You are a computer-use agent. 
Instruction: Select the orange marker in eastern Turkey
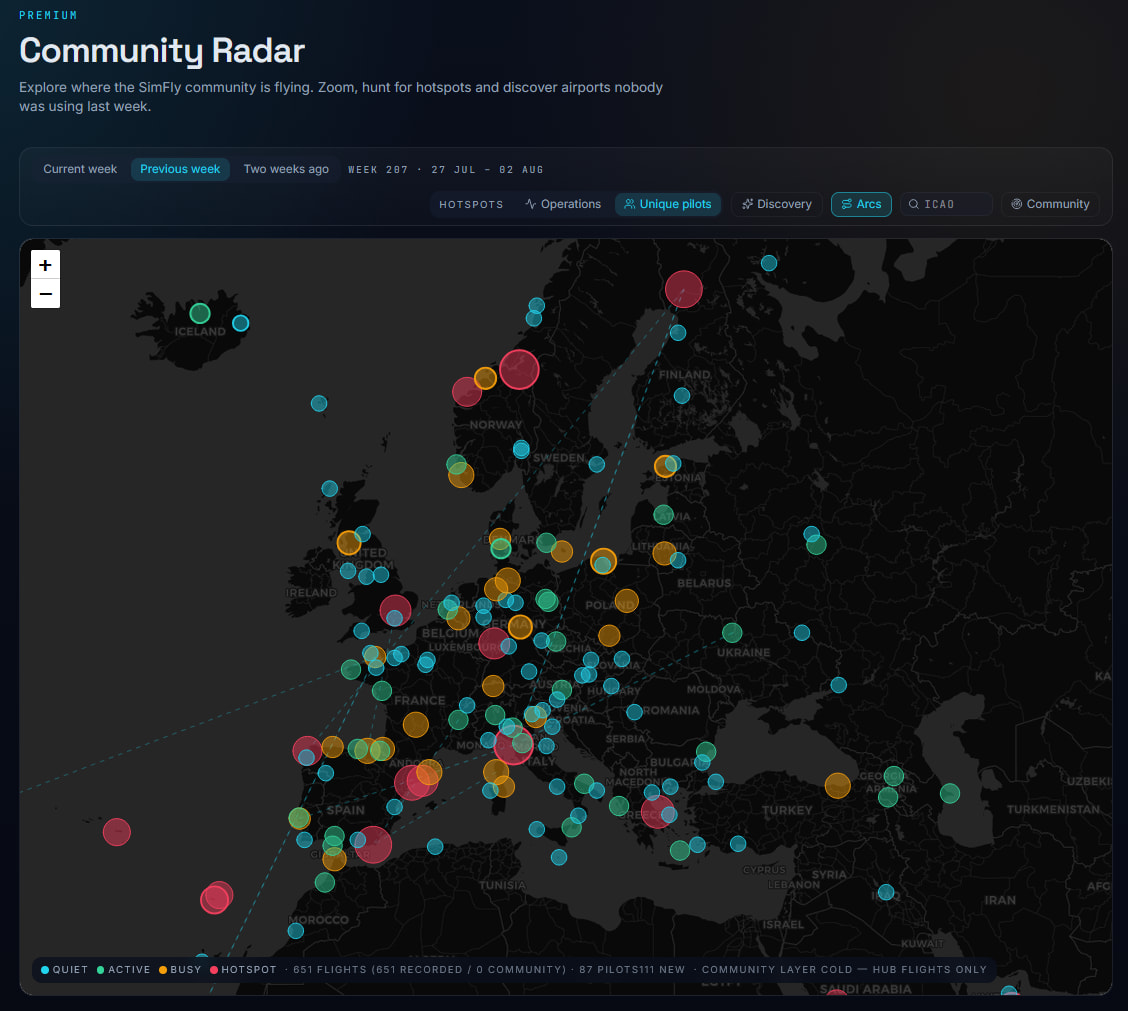point(837,786)
